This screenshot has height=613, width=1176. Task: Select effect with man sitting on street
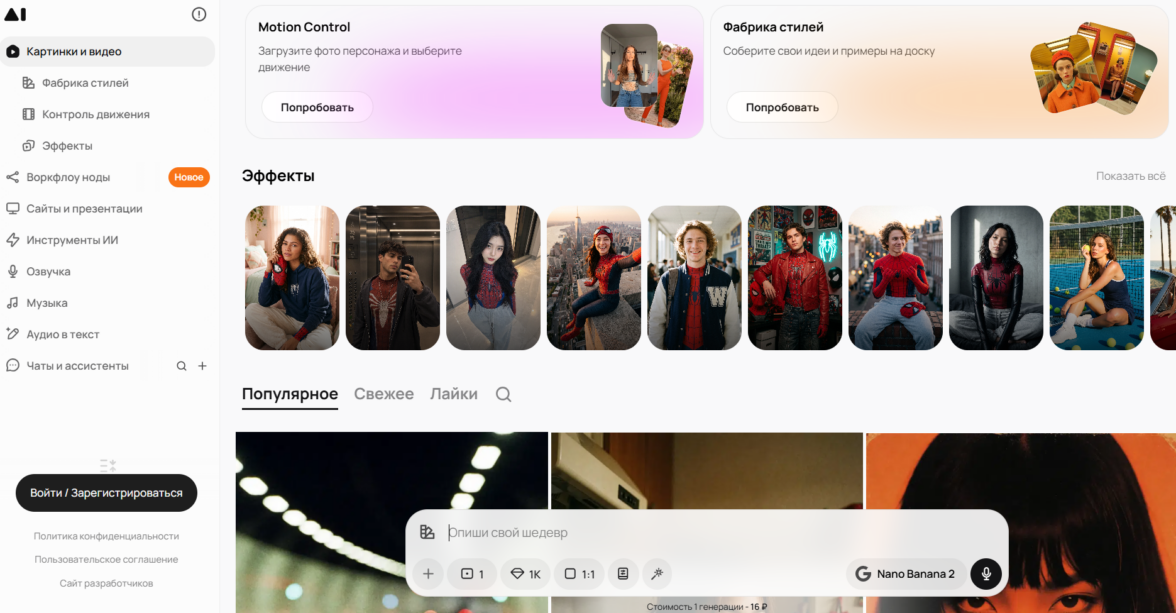click(x=895, y=278)
